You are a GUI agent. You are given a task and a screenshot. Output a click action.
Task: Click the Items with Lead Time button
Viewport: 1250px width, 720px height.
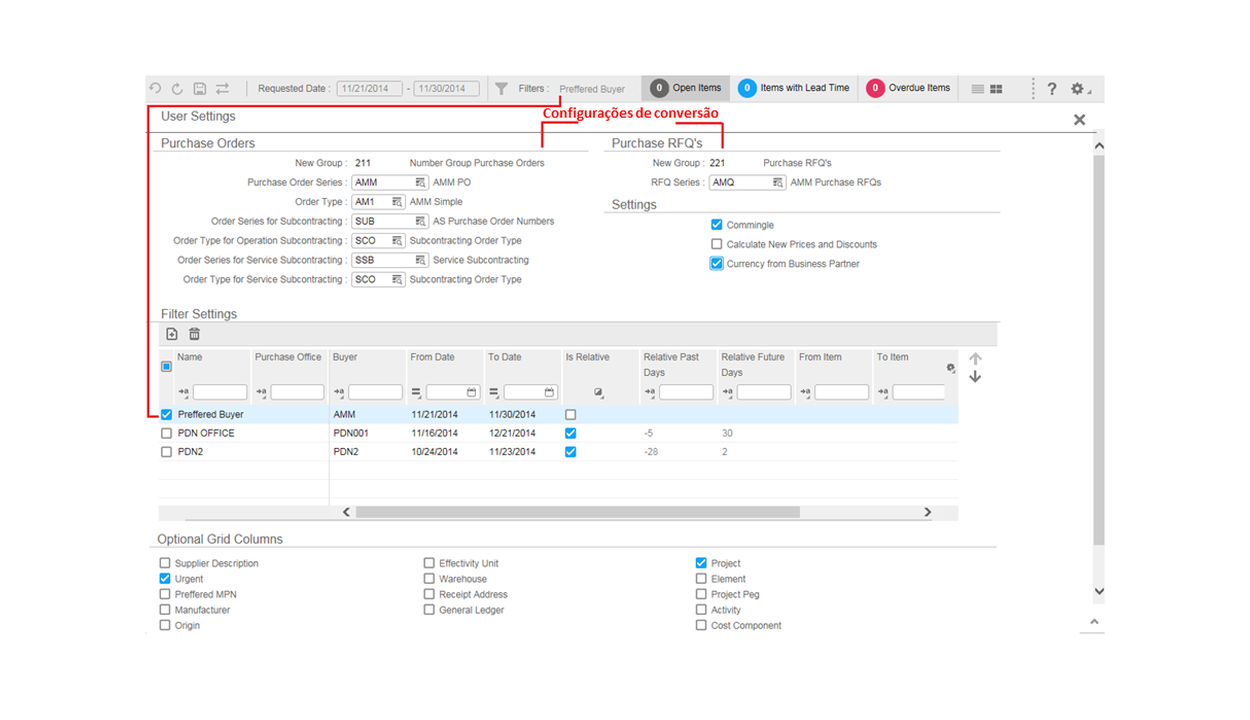click(x=794, y=88)
